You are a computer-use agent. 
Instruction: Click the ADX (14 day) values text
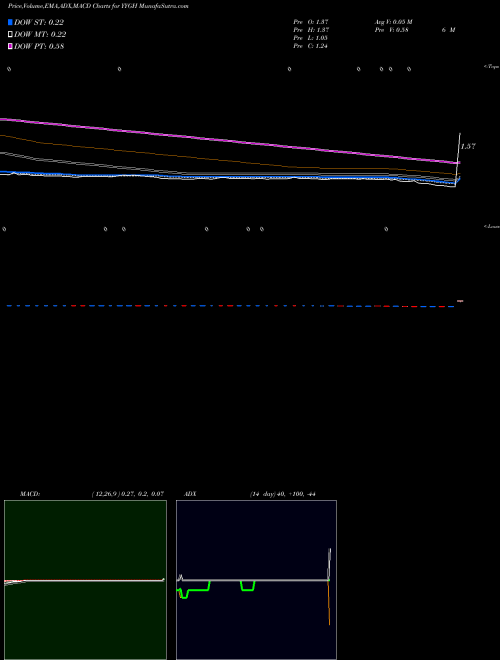coord(282,494)
